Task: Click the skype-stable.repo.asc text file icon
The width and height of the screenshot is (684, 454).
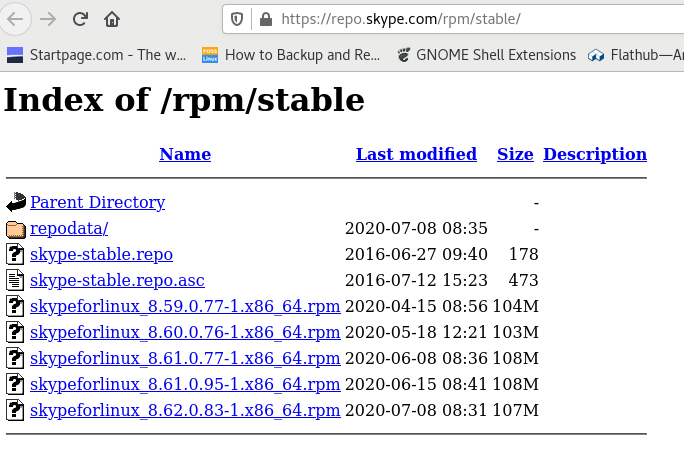Action: coord(16,280)
